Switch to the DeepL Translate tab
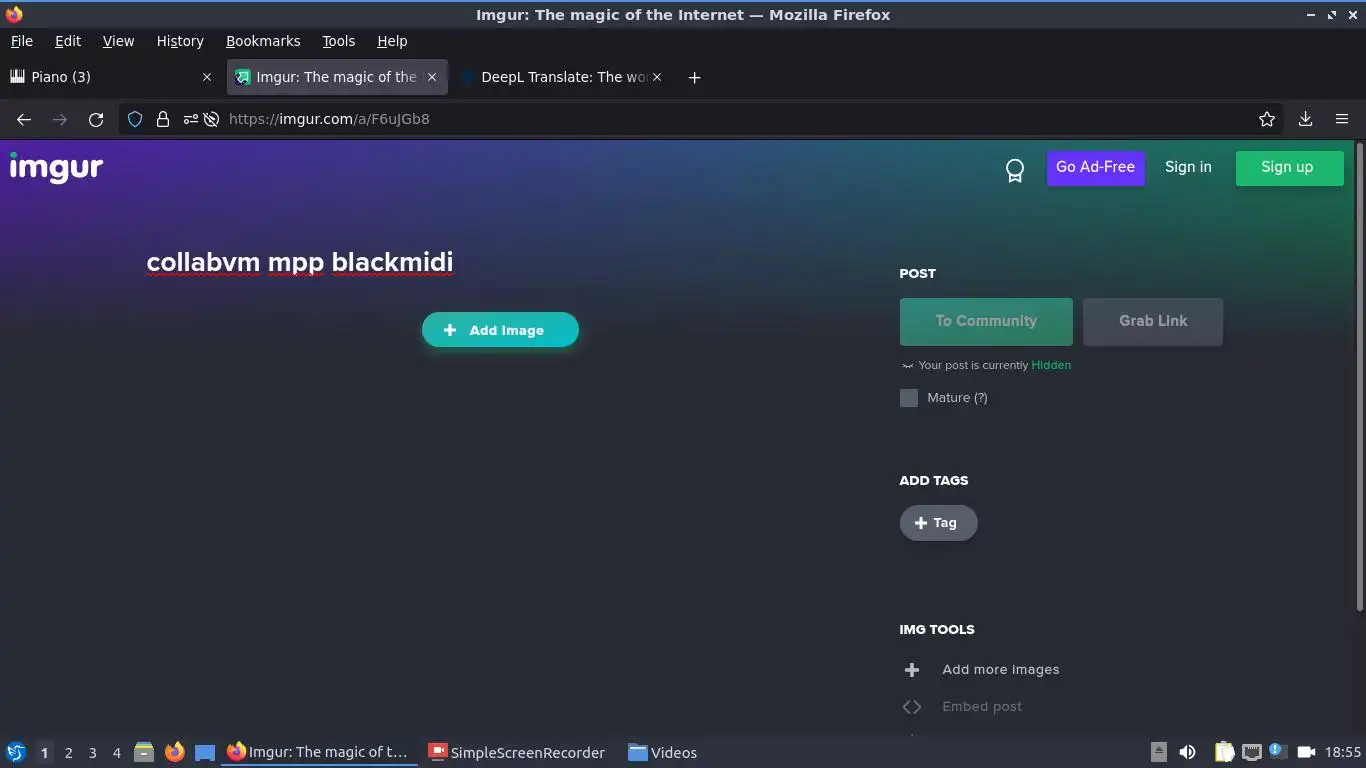1366x768 pixels. pos(564,77)
